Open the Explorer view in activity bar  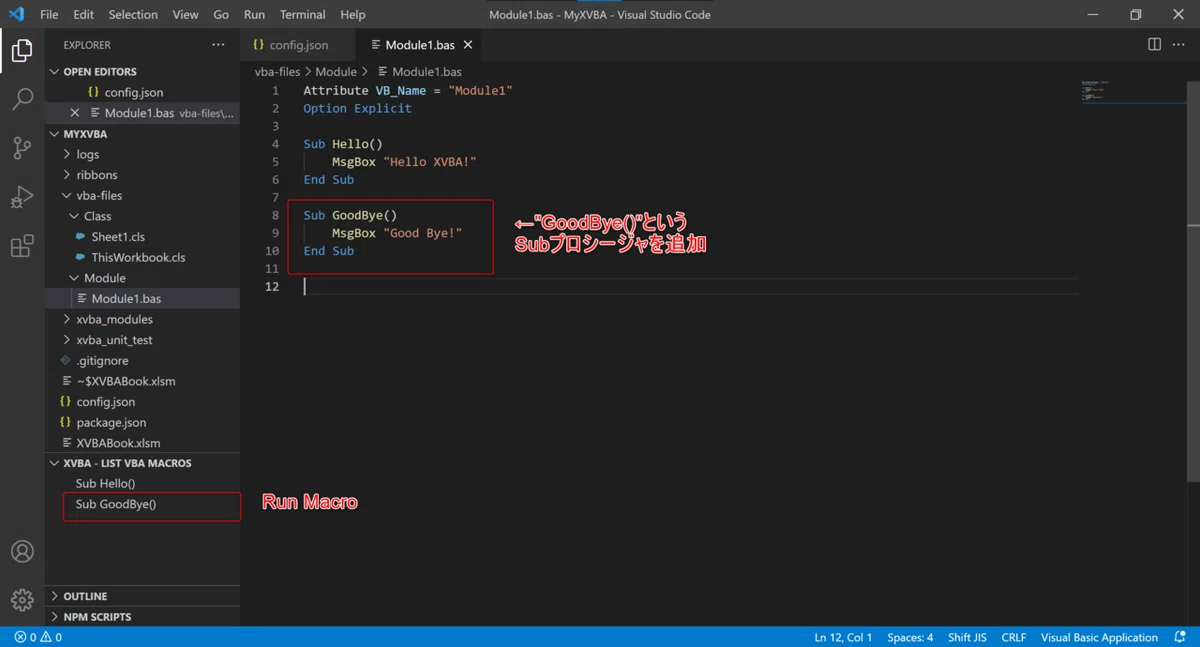(22, 50)
